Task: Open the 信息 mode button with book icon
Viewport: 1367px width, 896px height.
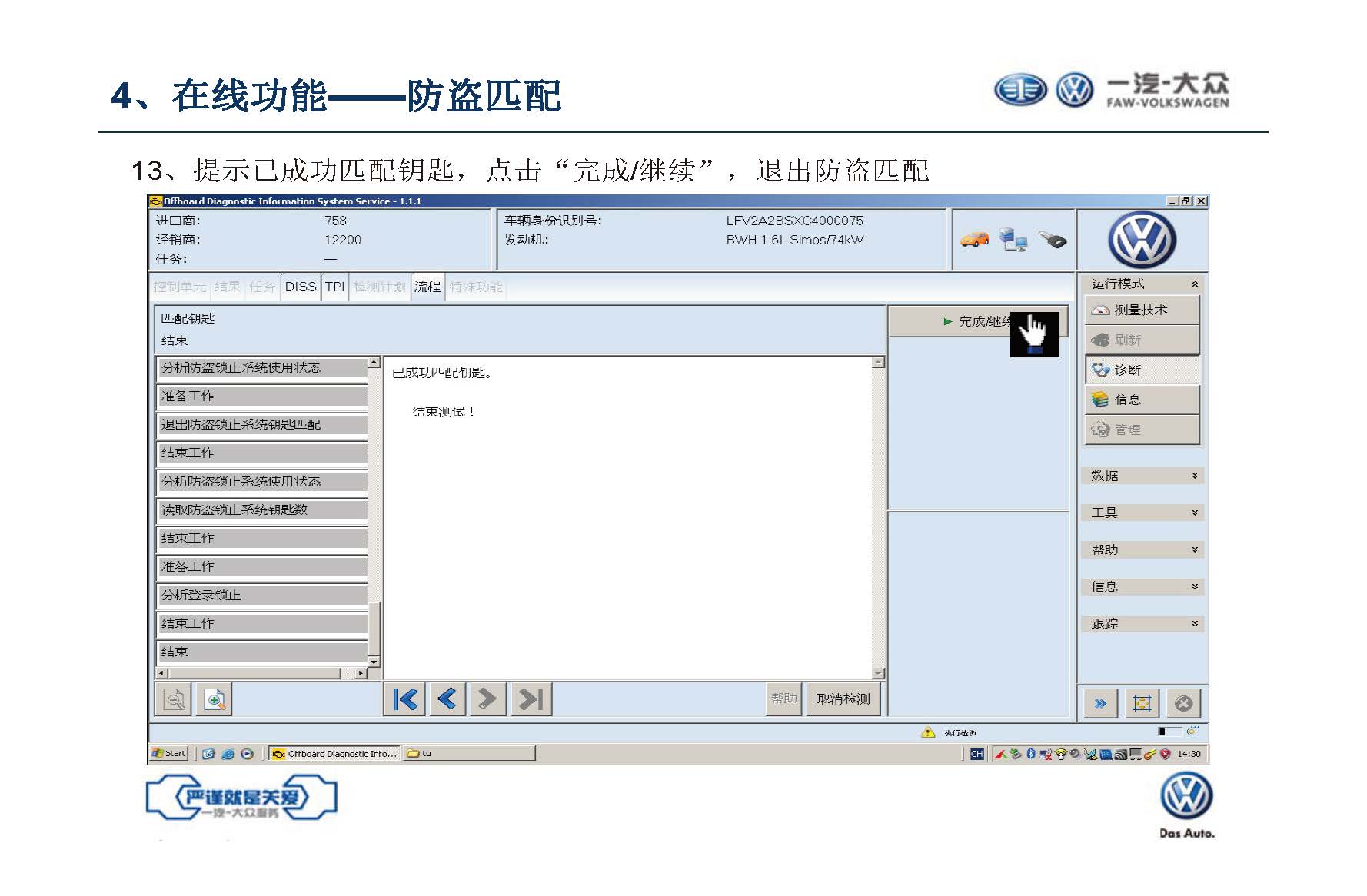Action: pyautogui.click(x=1142, y=400)
